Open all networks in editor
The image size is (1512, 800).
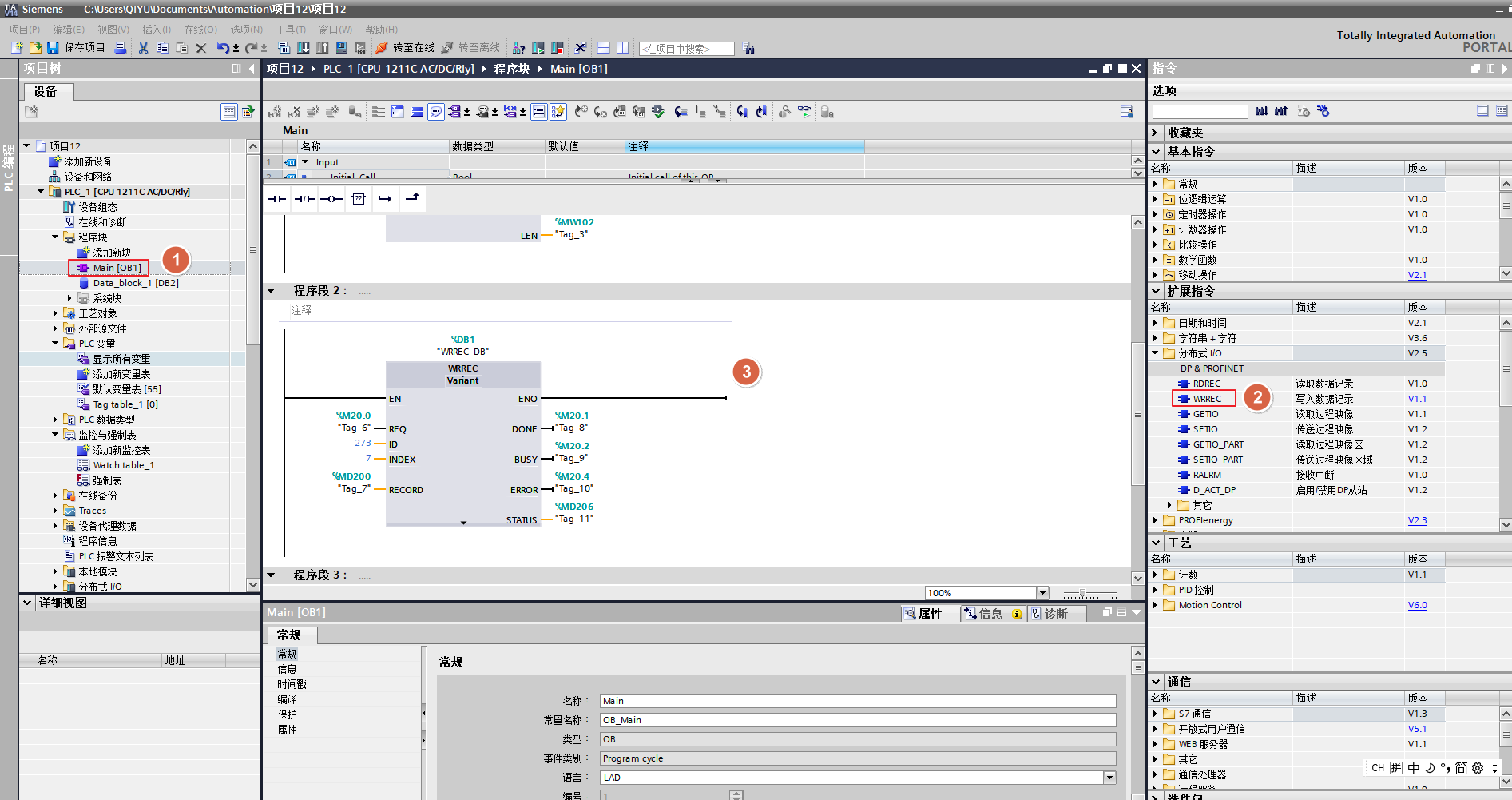(397, 112)
